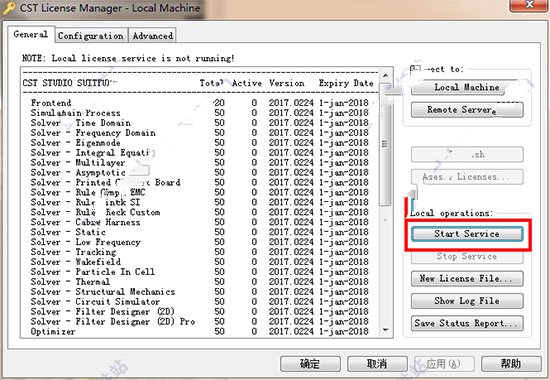Select the Solver - Particle In Cell row

pos(200,272)
